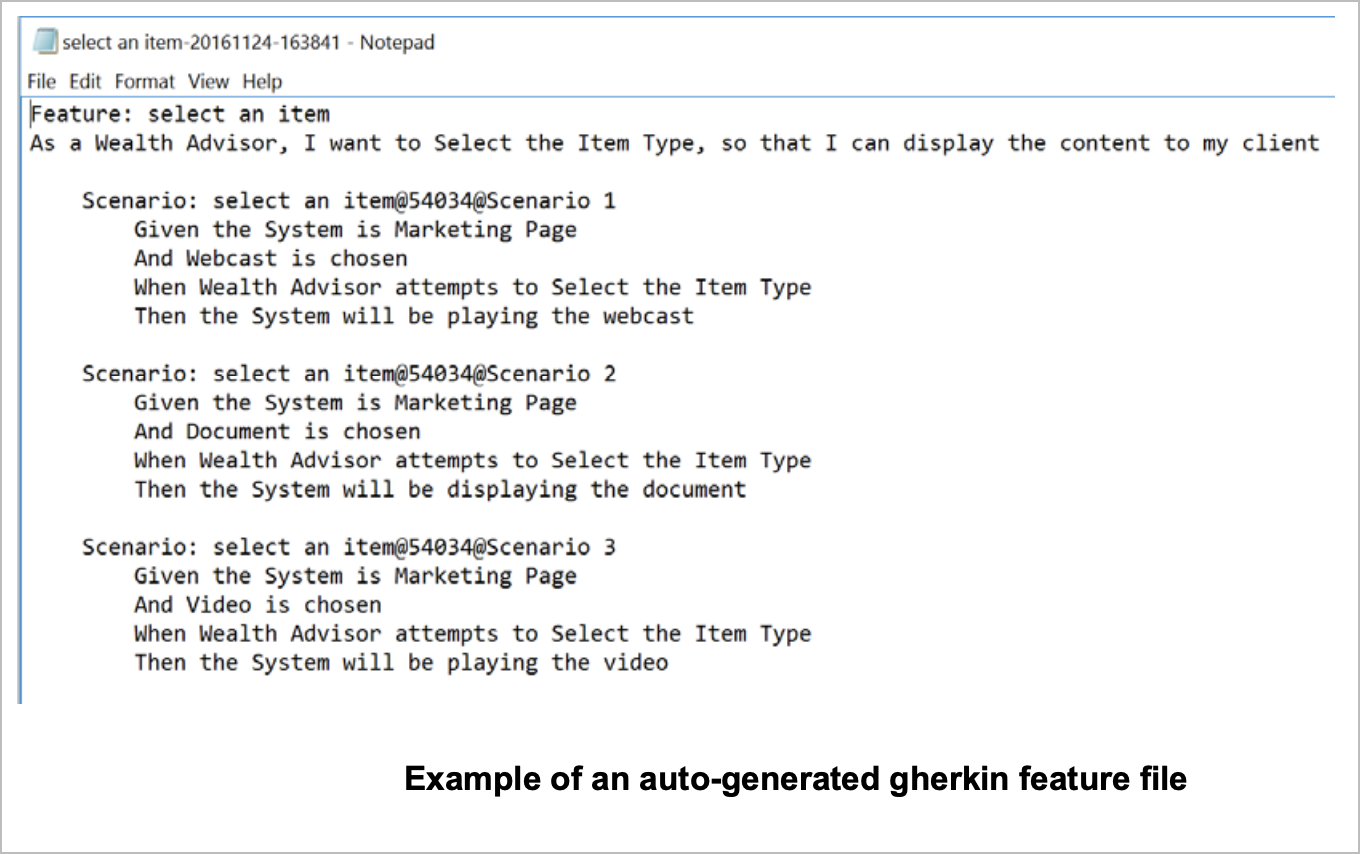Click the 'Given' line under Scenario 3
1360x854 pixels.
[x=355, y=576]
